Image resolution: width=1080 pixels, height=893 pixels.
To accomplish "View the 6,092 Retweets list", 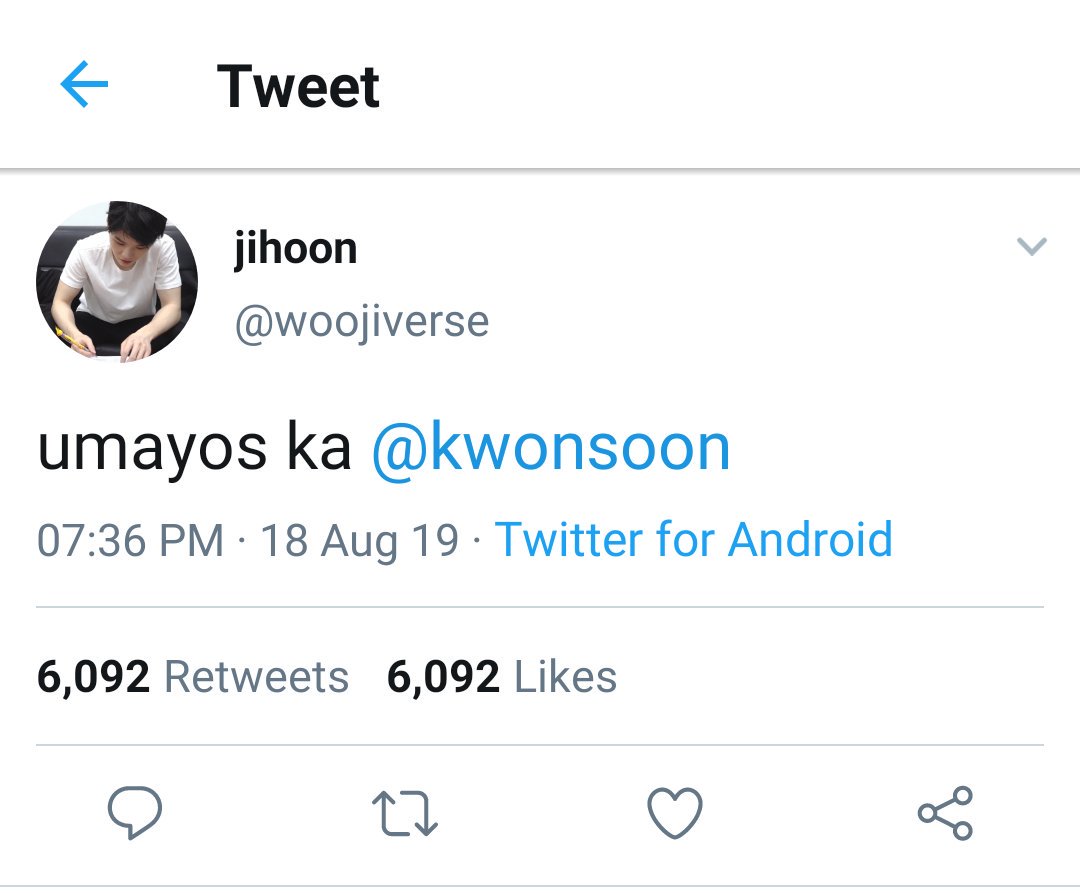I will [x=193, y=676].
